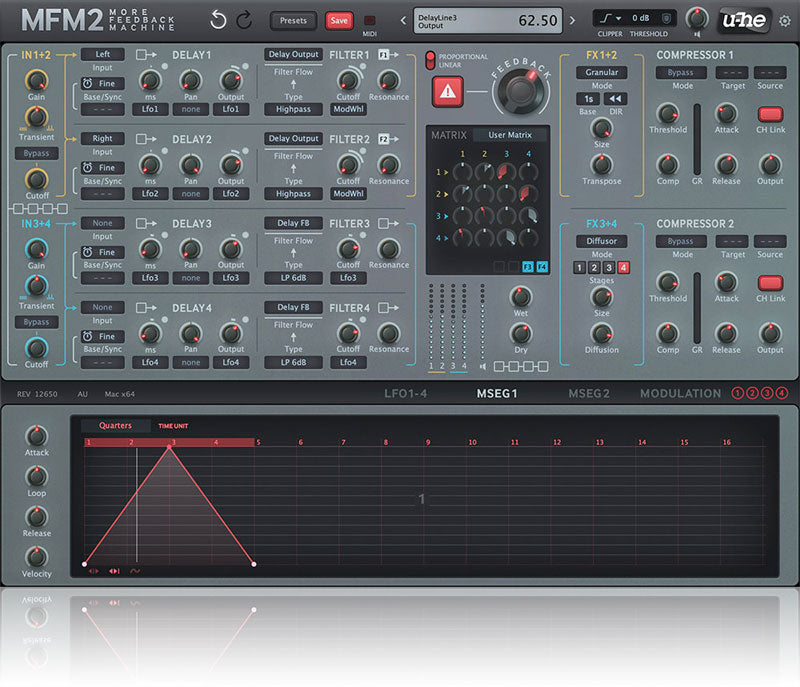Go to previous parameter with left arrow
The image size is (800, 687).
tap(403, 20)
